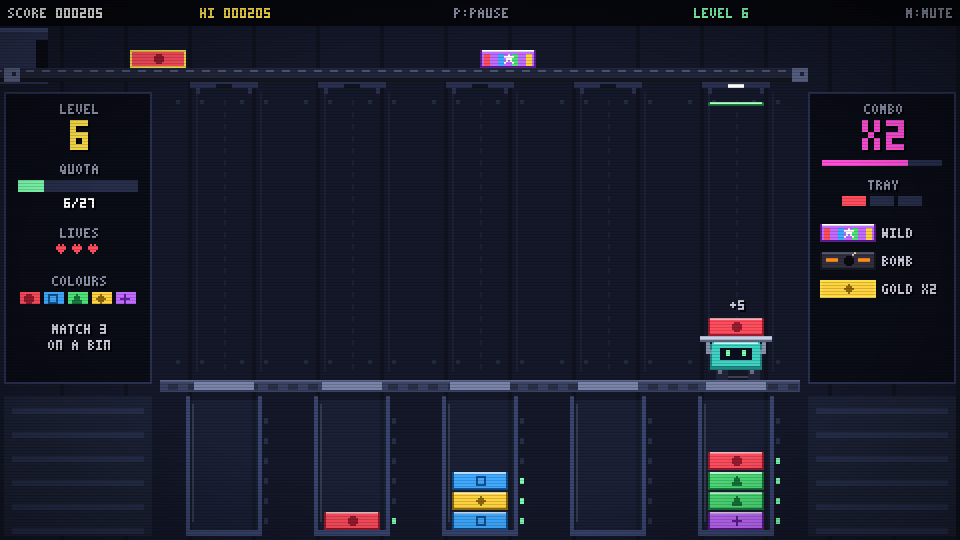The width and height of the screenshot is (960, 540).
Task: Click the empty fourth bin
Action: click(608, 465)
